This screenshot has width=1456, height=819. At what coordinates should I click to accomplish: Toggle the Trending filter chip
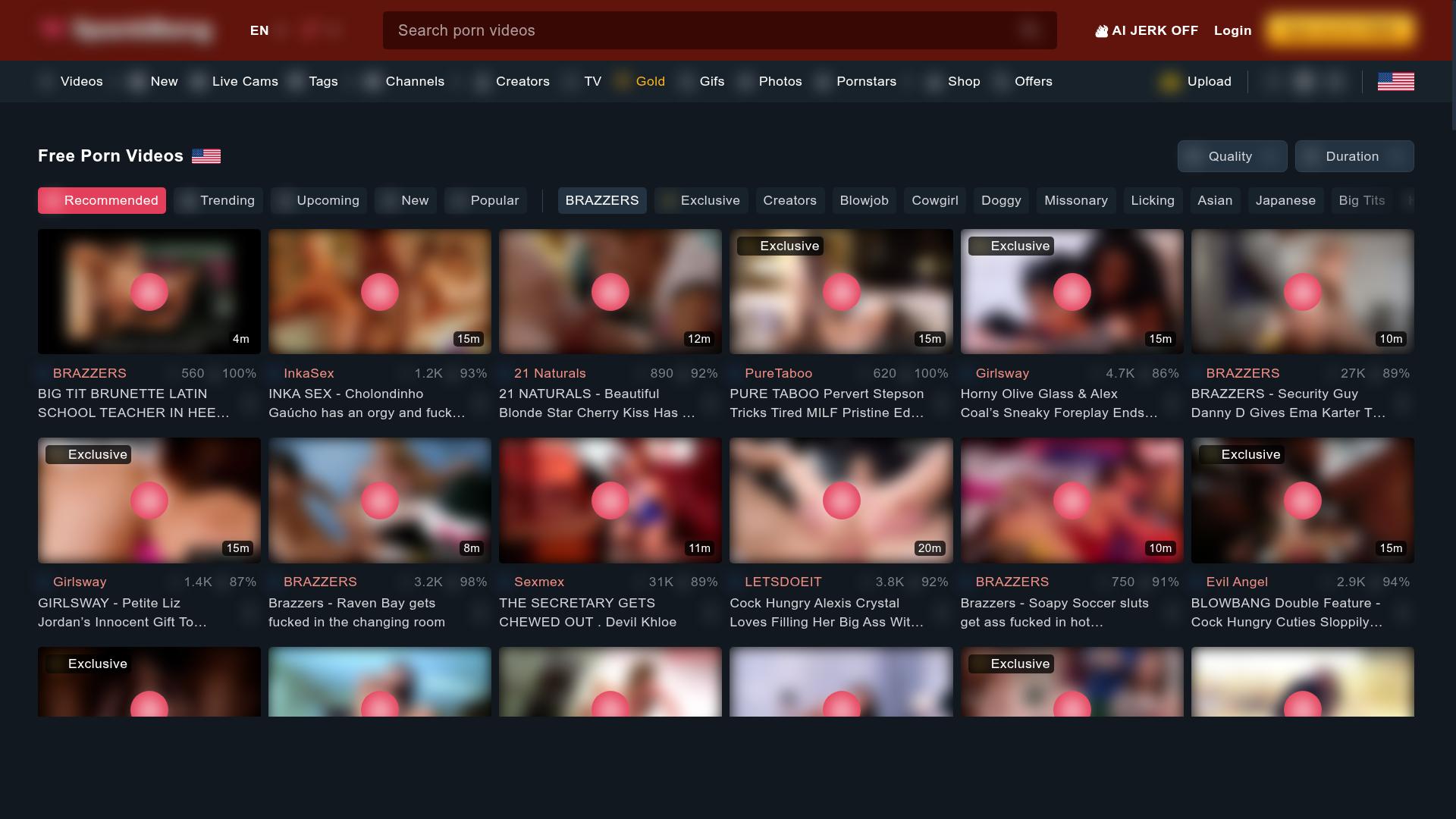[218, 201]
